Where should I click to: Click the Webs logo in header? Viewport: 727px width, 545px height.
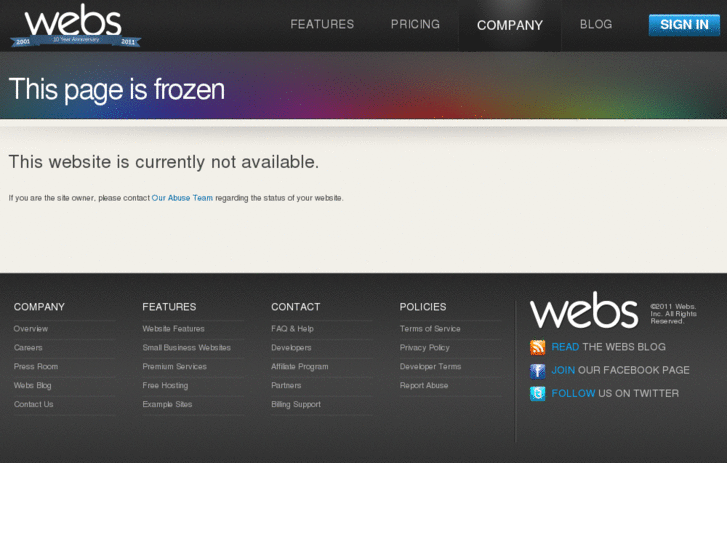76,25
